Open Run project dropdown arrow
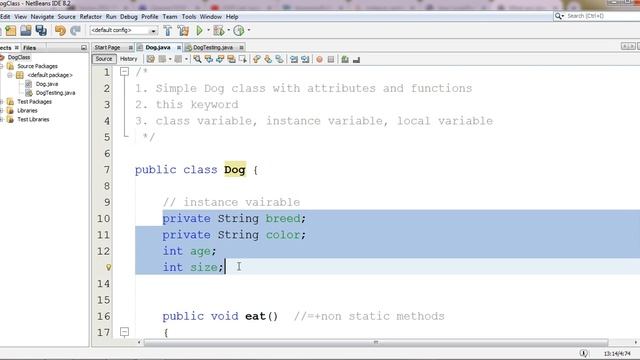640x360 pixels. (208, 30)
